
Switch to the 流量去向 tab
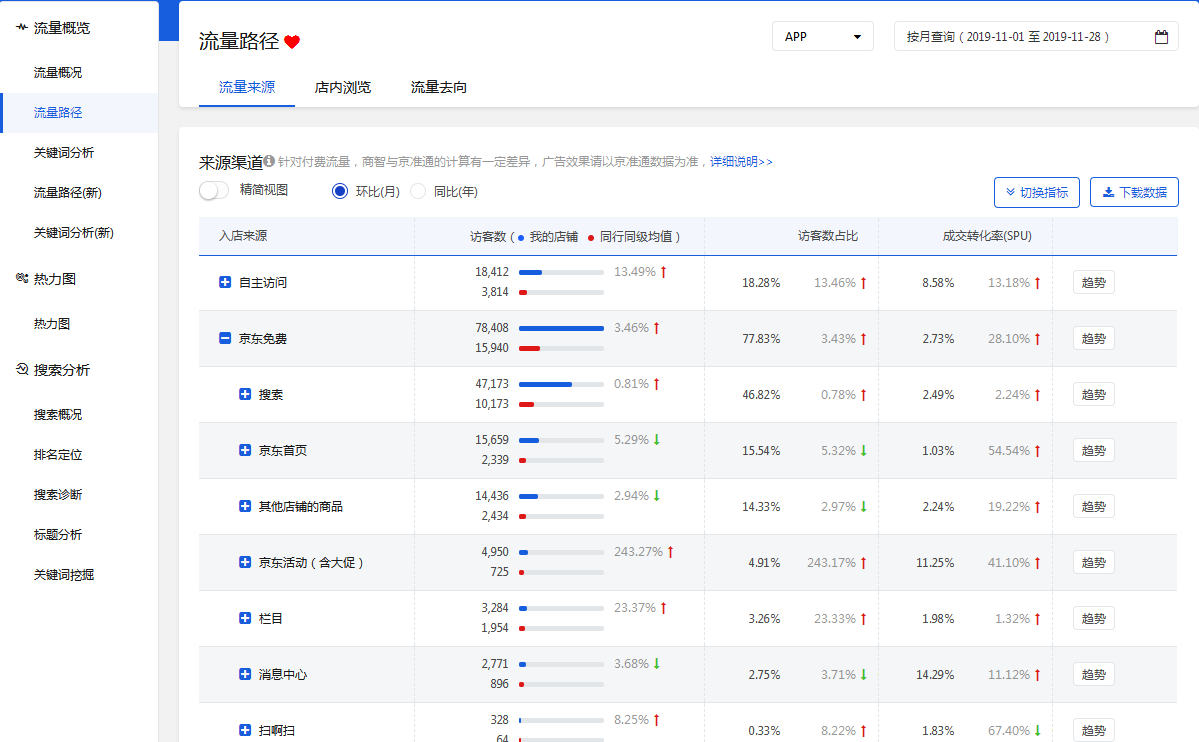pos(438,88)
